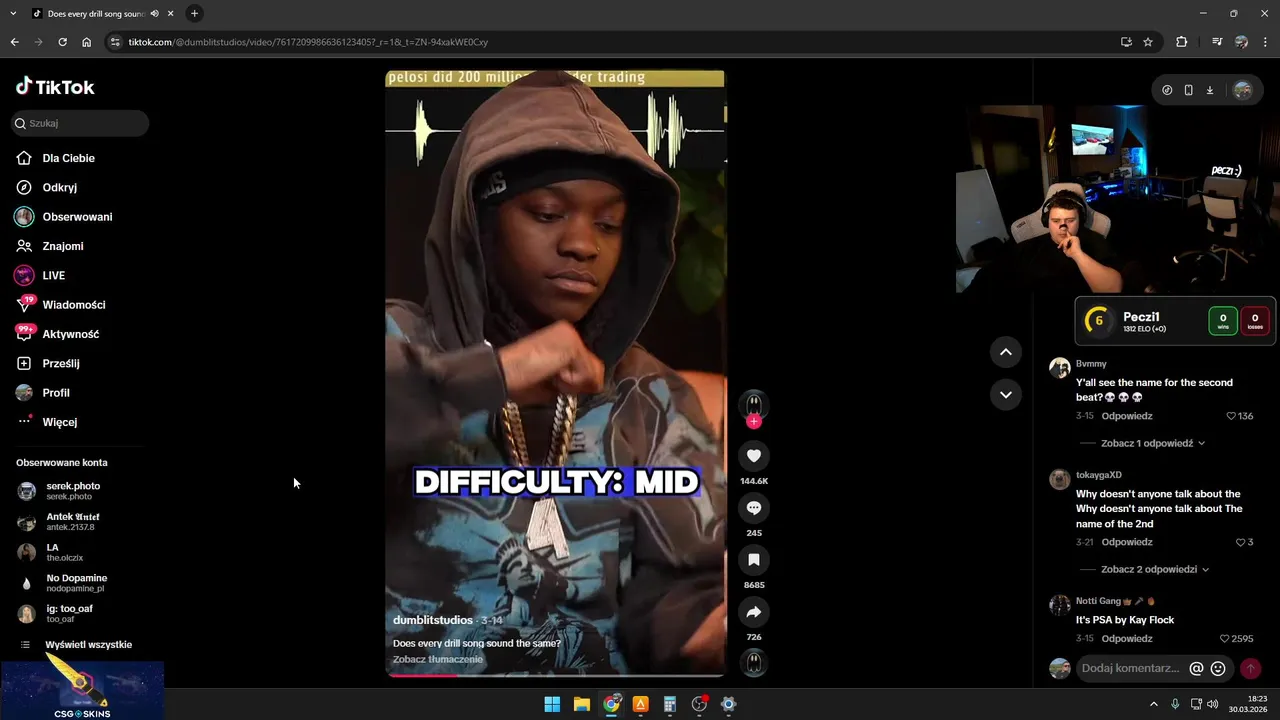This screenshot has height=720, width=1280.
Task: Open TikTok coins icon in top pill
Action: (x=1167, y=90)
